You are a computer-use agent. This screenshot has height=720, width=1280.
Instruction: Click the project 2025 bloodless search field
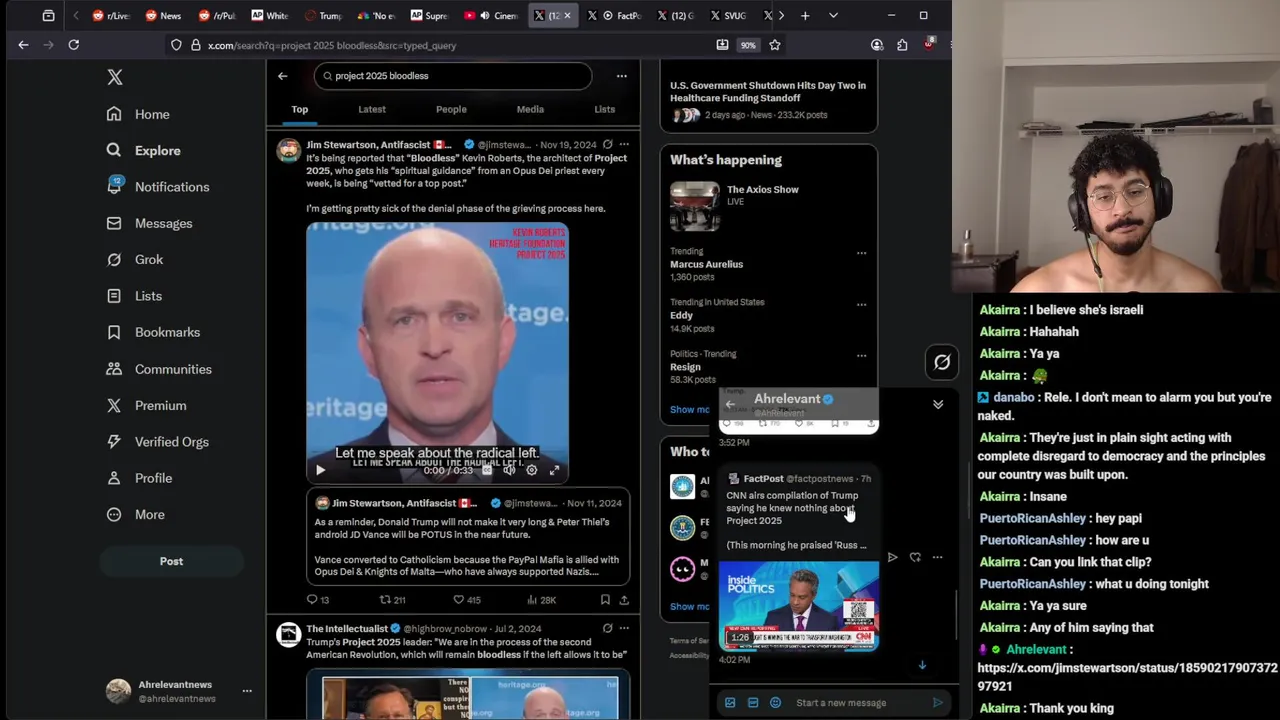(453, 76)
